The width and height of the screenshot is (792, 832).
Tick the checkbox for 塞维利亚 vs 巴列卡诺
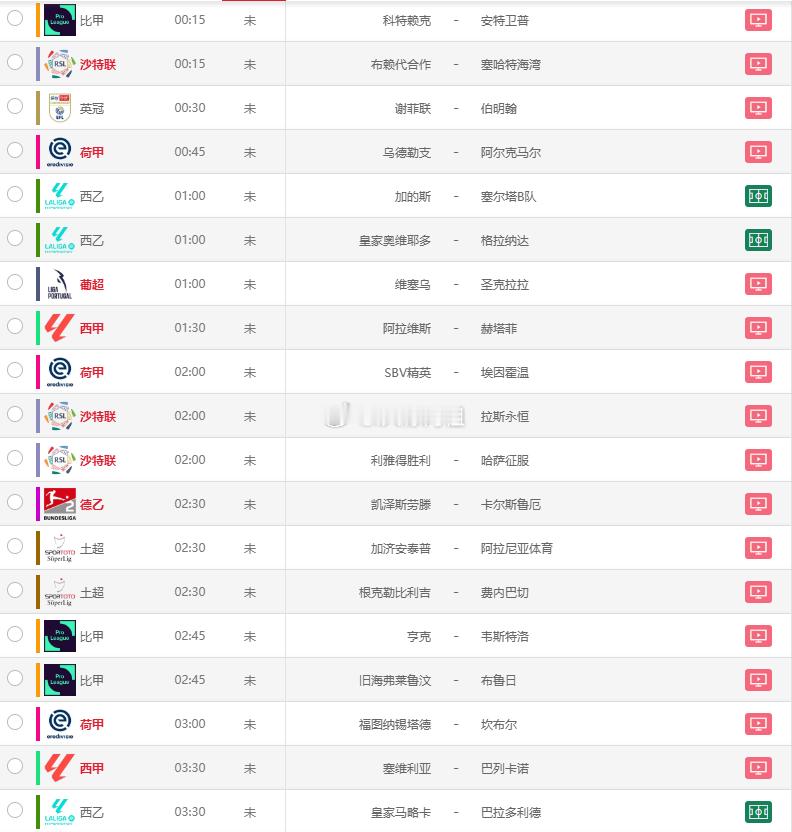point(15,766)
